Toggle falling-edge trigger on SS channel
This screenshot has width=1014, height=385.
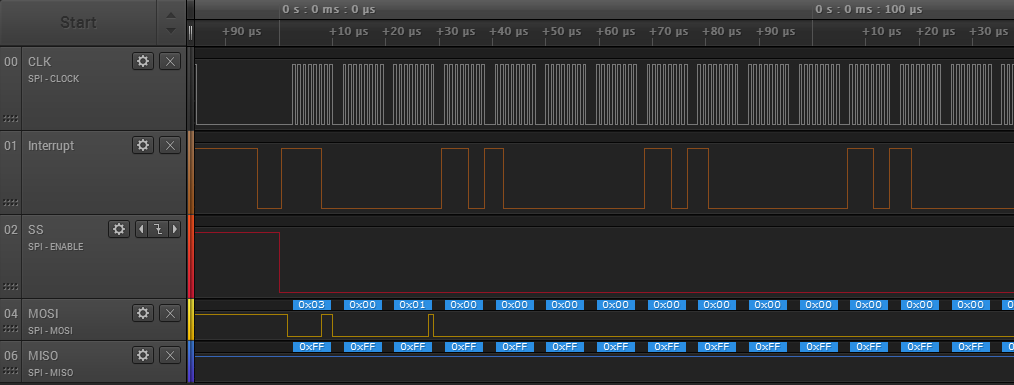(x=158, y=229)
